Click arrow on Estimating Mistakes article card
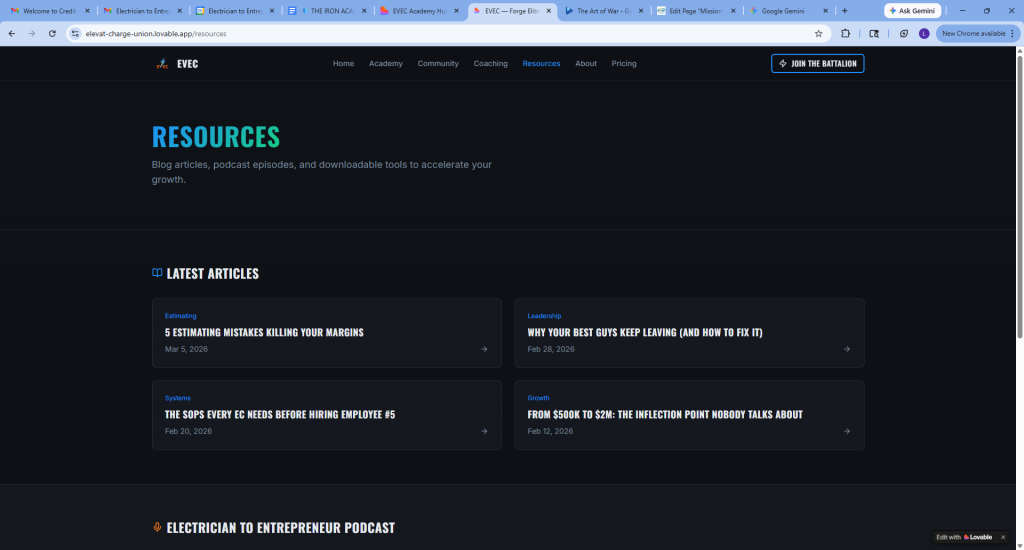Viewport: 1024px width, 550px height. pyautogui.click(x=484, y=349)
